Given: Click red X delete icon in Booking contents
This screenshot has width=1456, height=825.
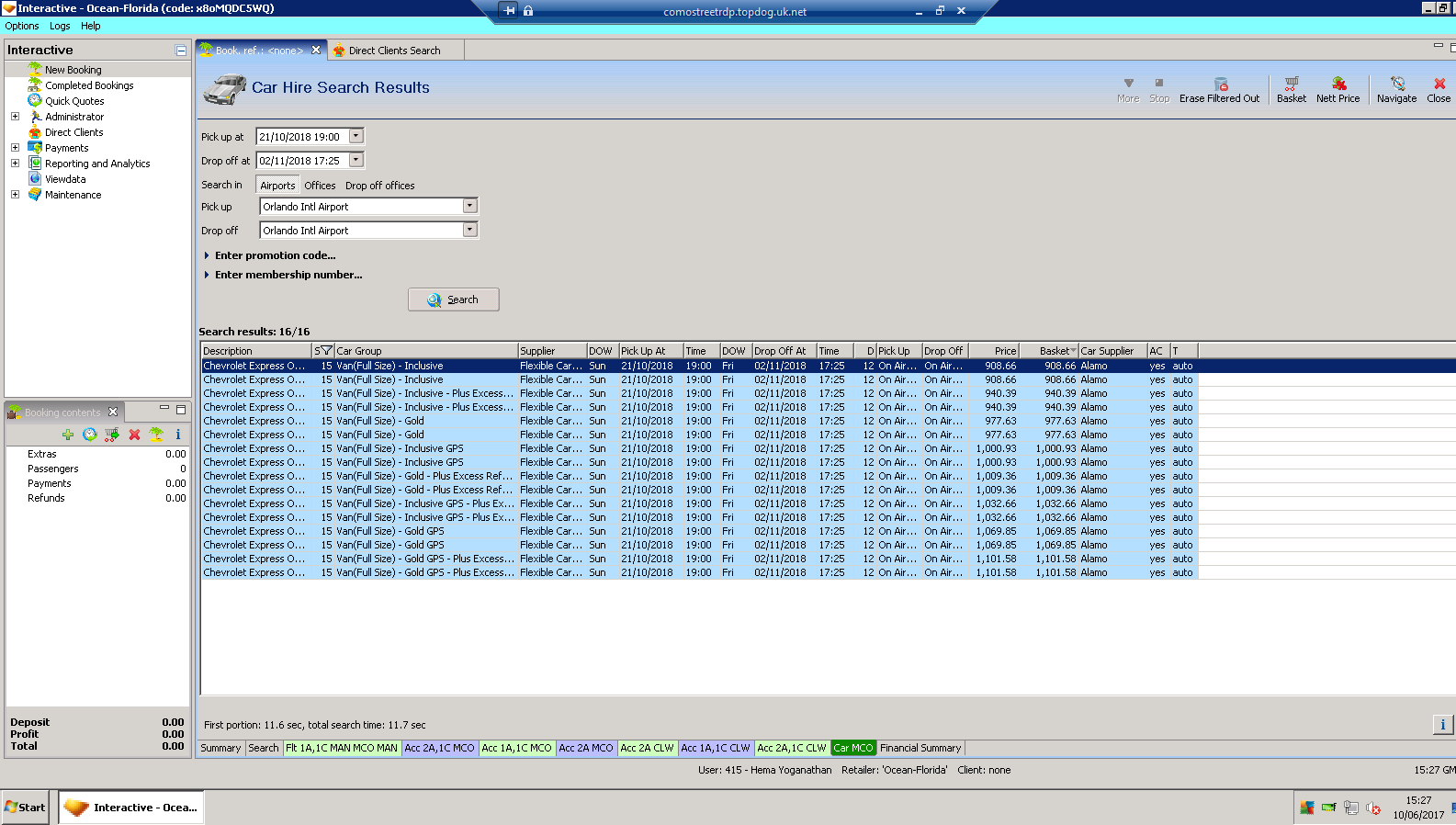Looking at the screenshot, I should pos(134,435).
